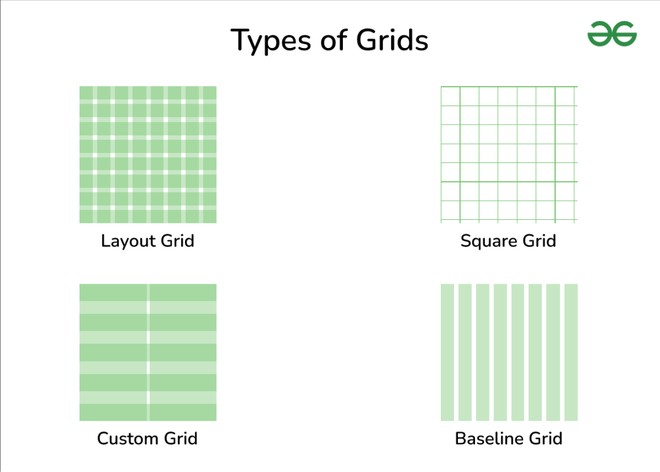Viewport: 660px width, 472px height.
Task: Click the top-left cell of the Square Grid
Action: tap(450, 96)
